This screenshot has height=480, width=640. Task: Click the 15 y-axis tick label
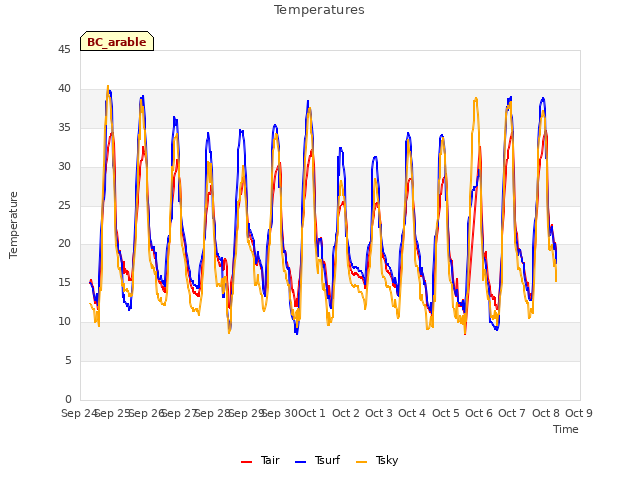(x=64, y=282)
